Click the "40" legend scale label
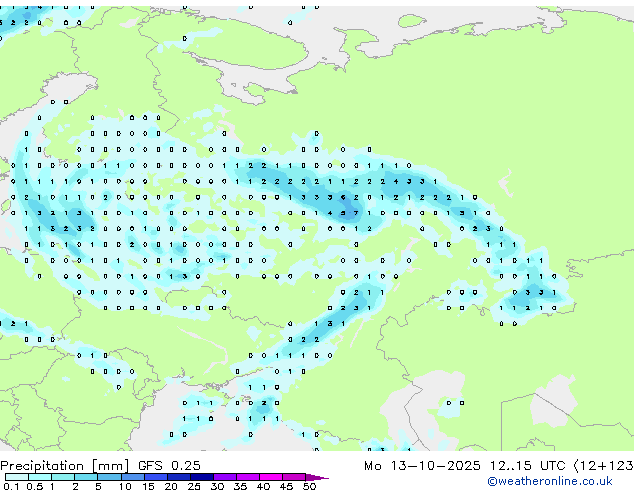 pyautogui.click(x=263, y=486)
